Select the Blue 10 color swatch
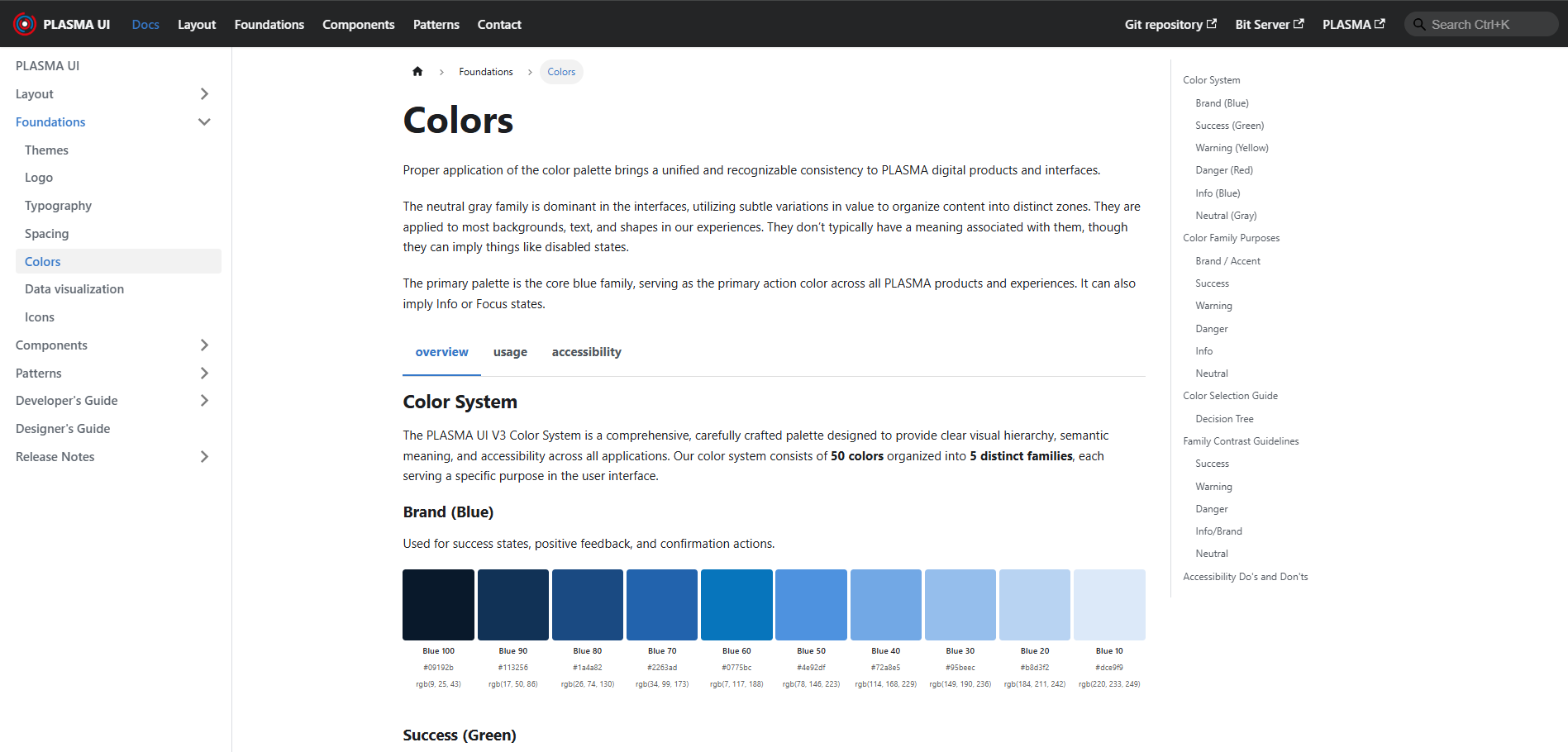1568x752 pixels. pos(1109,605)
